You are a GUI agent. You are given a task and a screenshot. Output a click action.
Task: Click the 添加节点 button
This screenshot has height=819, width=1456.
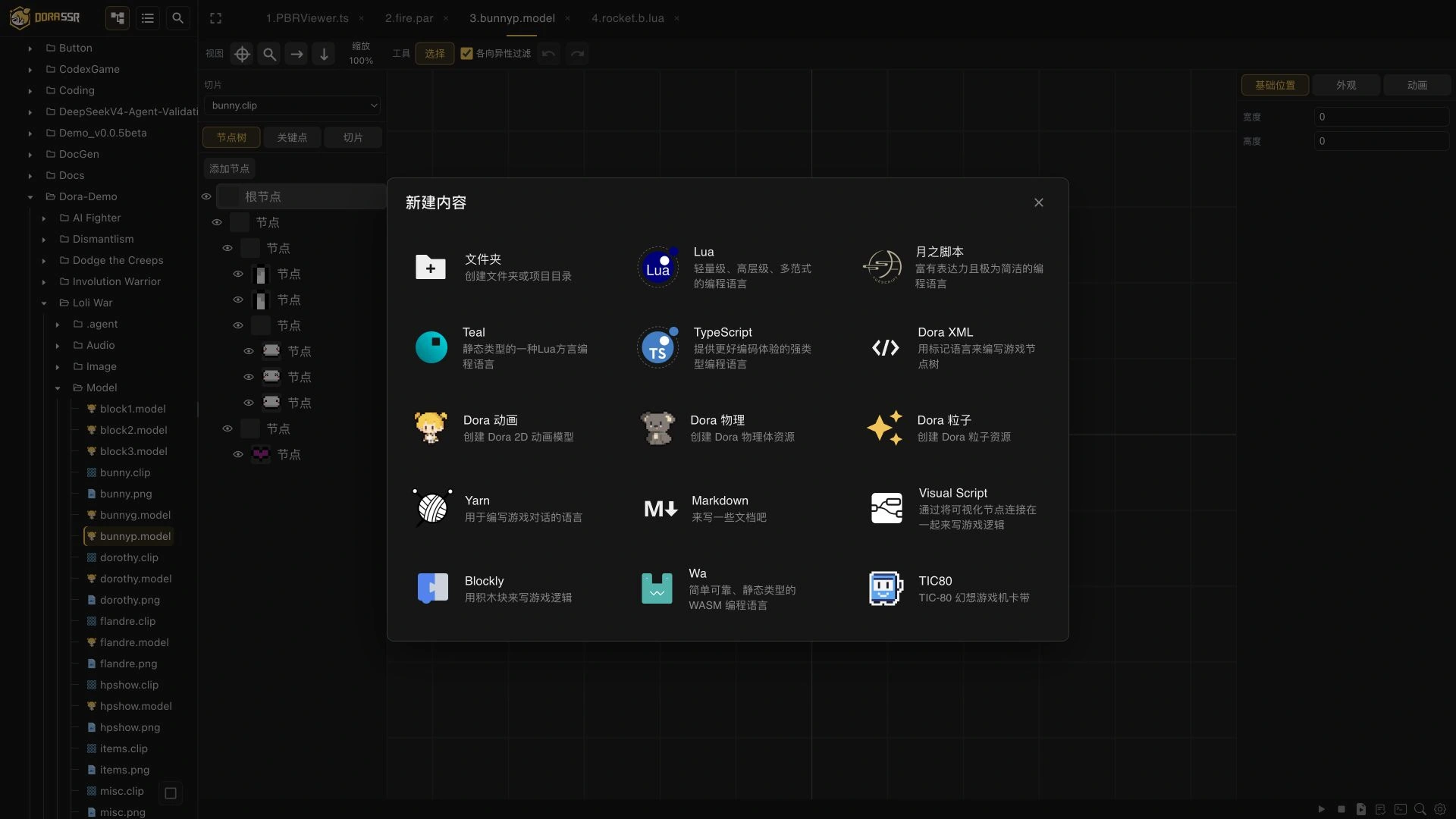[x=229, y=168]
